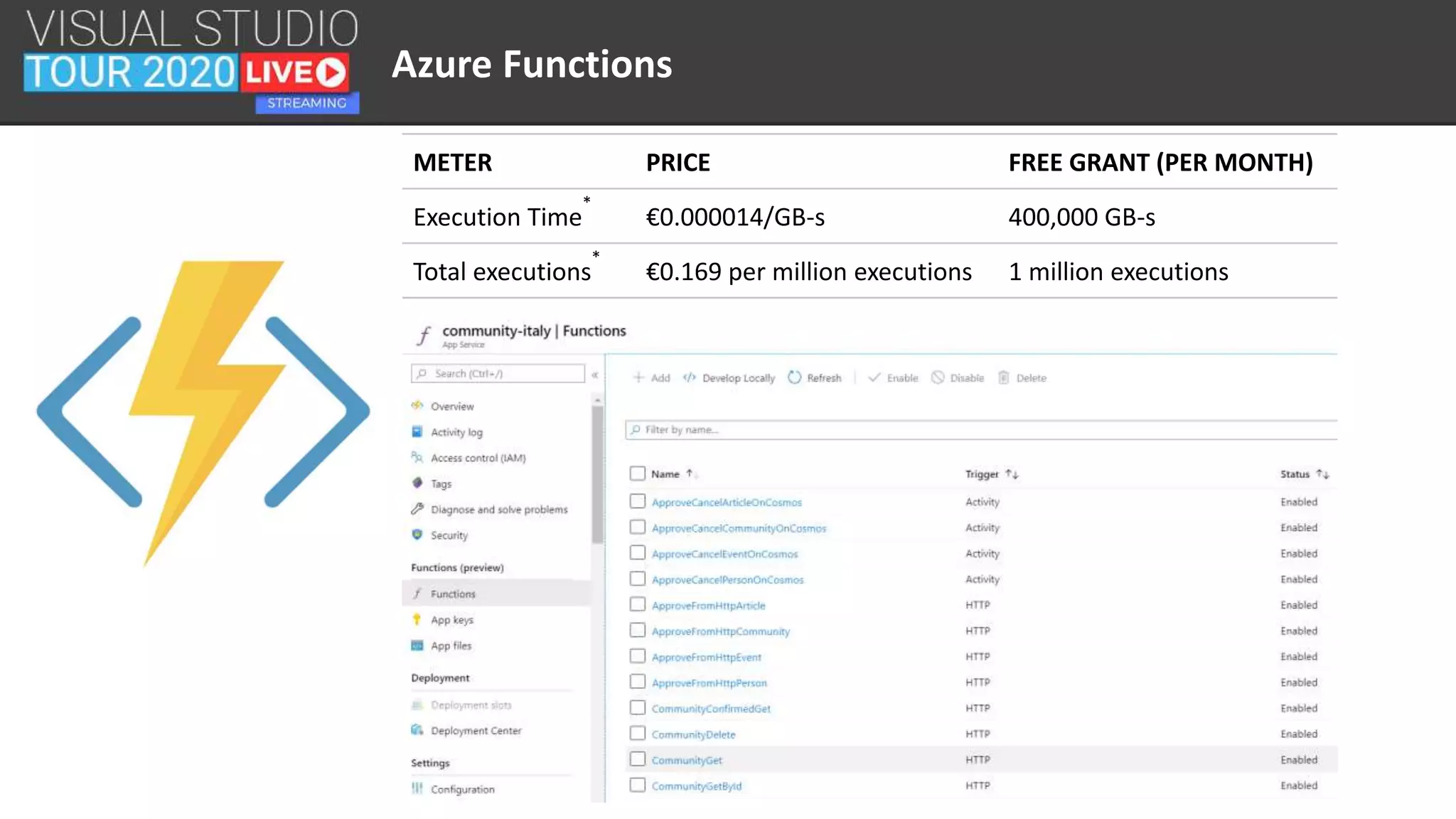Check CommunityConfirmedGet row checkbox
Viewport: 1456px width, 819px height.
coord(638,707)
